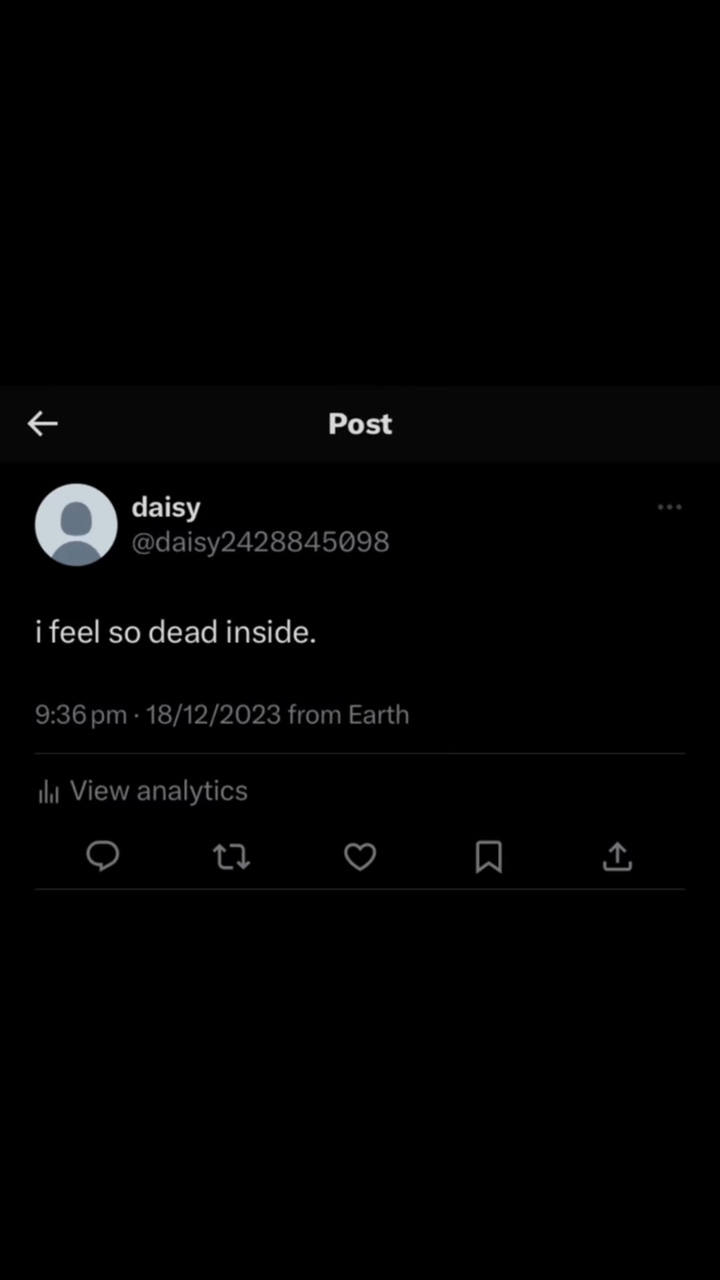
Task: Click the 9:36 pm timestamp
Action: click(80, 715)
